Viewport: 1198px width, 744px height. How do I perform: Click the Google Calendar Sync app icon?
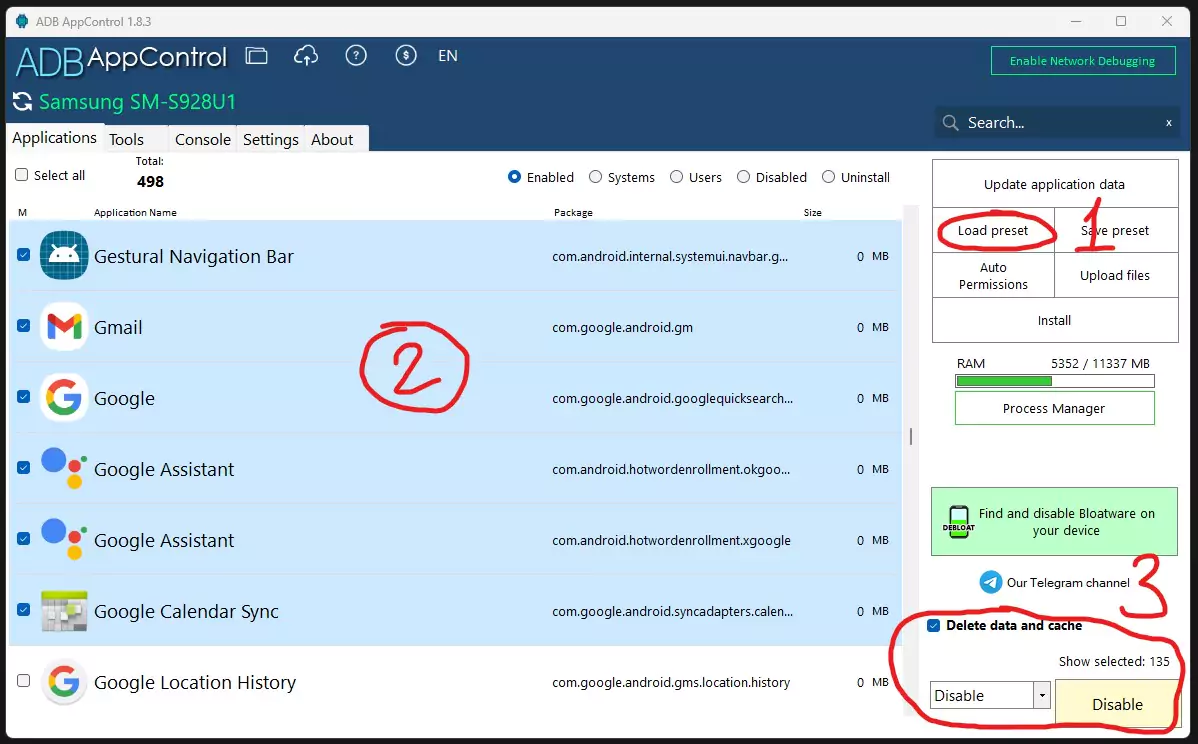click(x=64, y=610)
